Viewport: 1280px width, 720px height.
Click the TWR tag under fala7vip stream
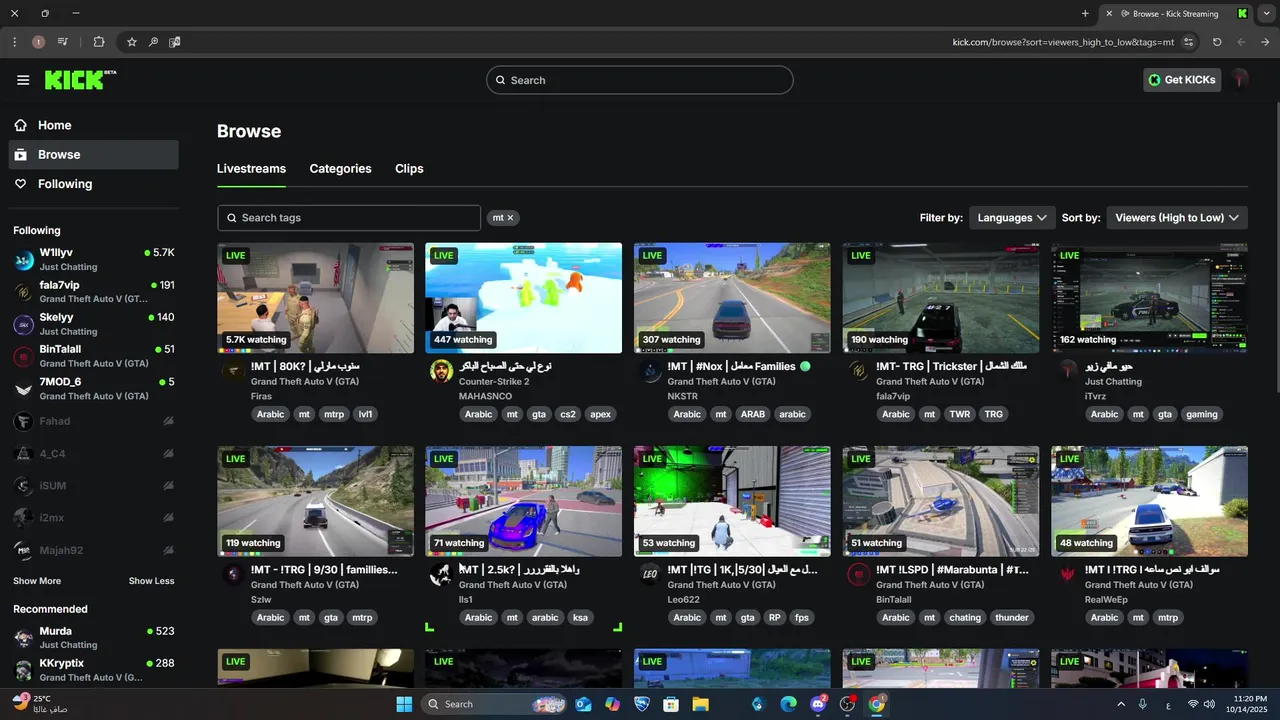(960, 414)
